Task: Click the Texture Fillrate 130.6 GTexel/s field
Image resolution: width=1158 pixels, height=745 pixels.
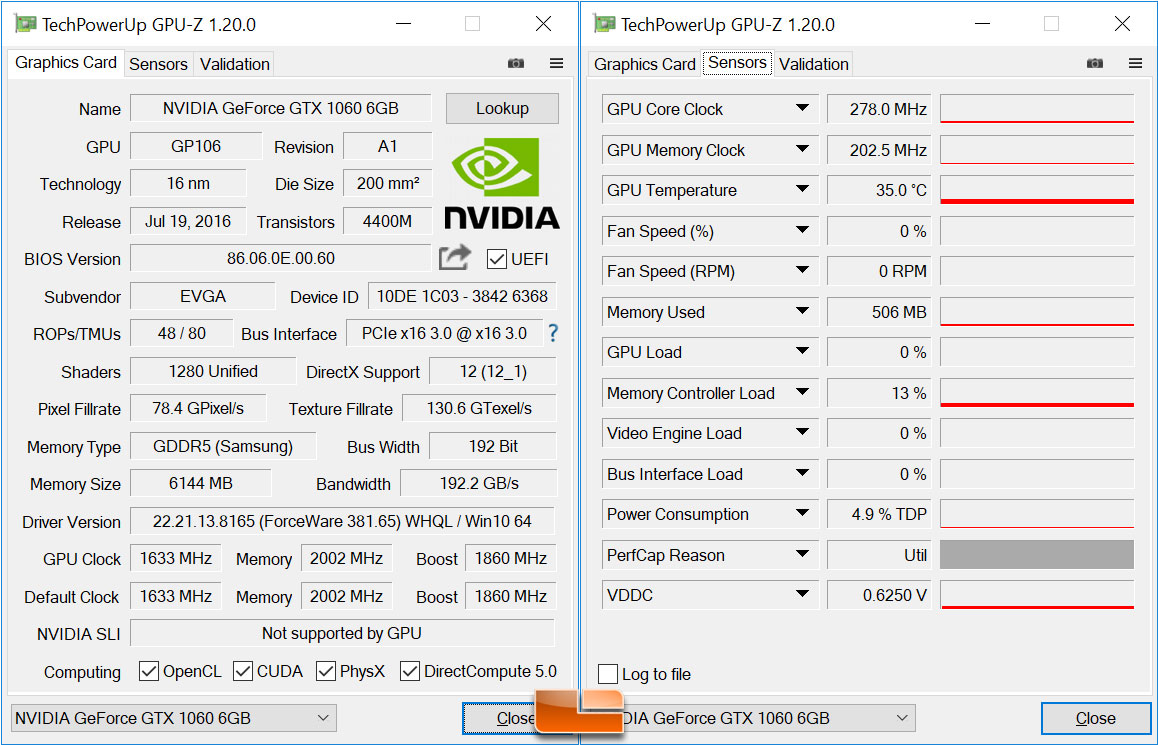Action: (x=479, y=408)
